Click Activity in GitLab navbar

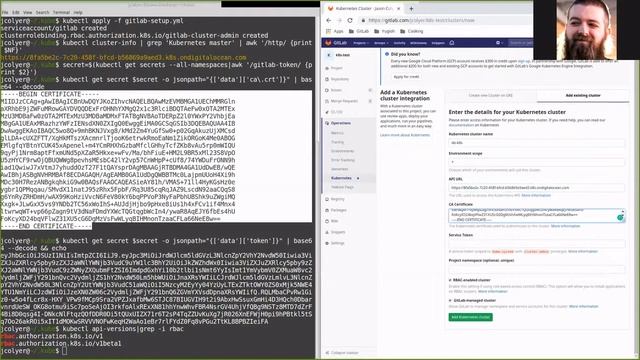pyautogui.click(x=400, y=43)
